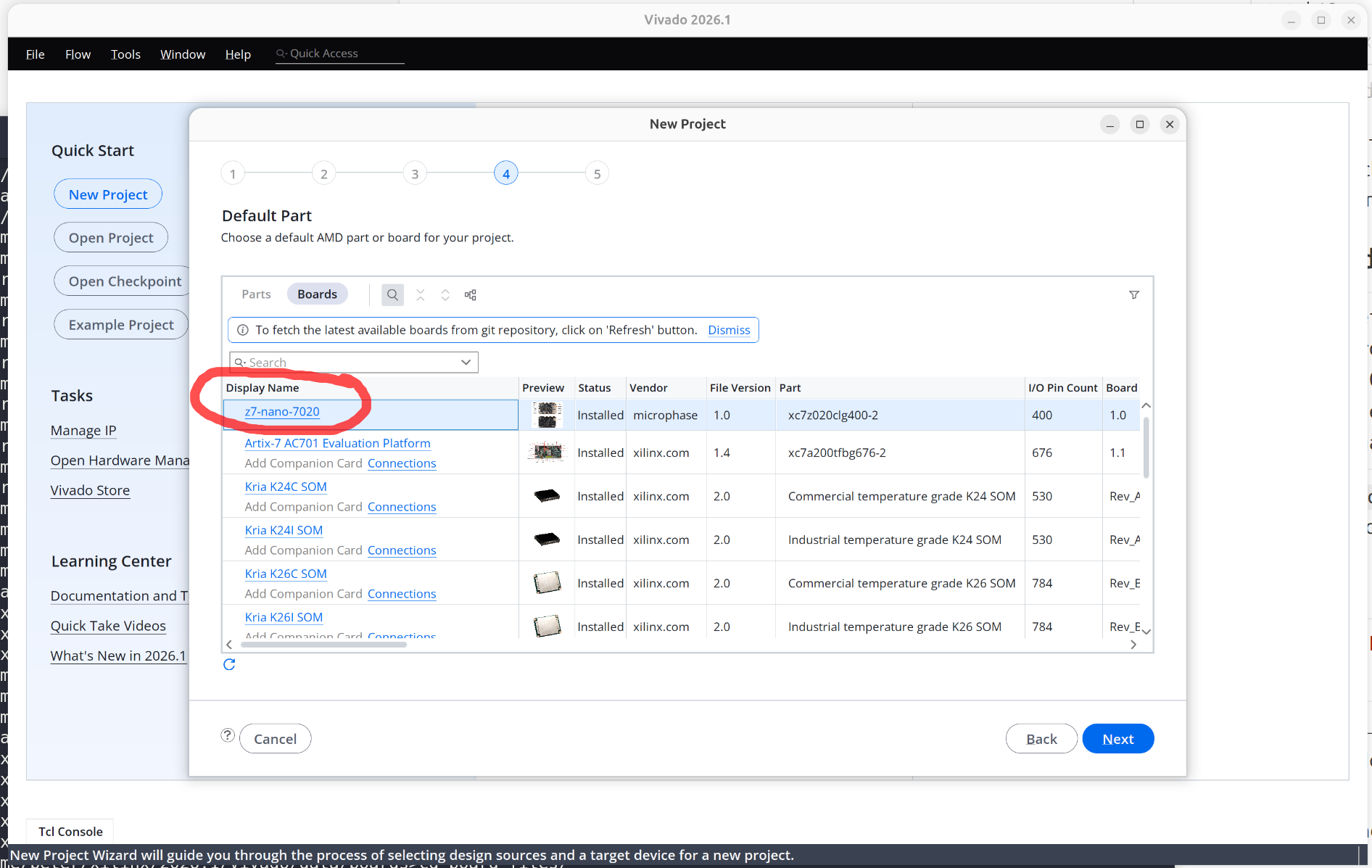Open the Window menu
Viewport: 1372px width, 868px height.
(x=183, y=54)
